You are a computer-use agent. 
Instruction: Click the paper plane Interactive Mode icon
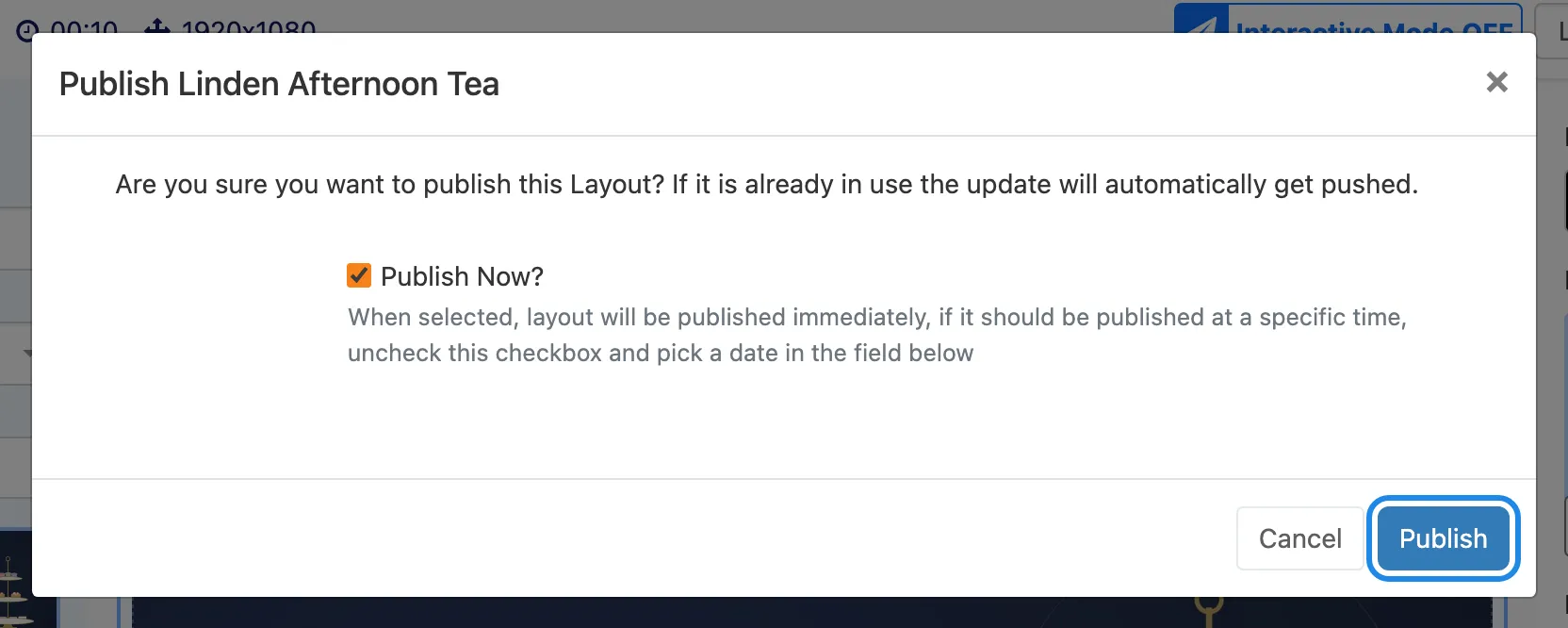[1201, 25]
